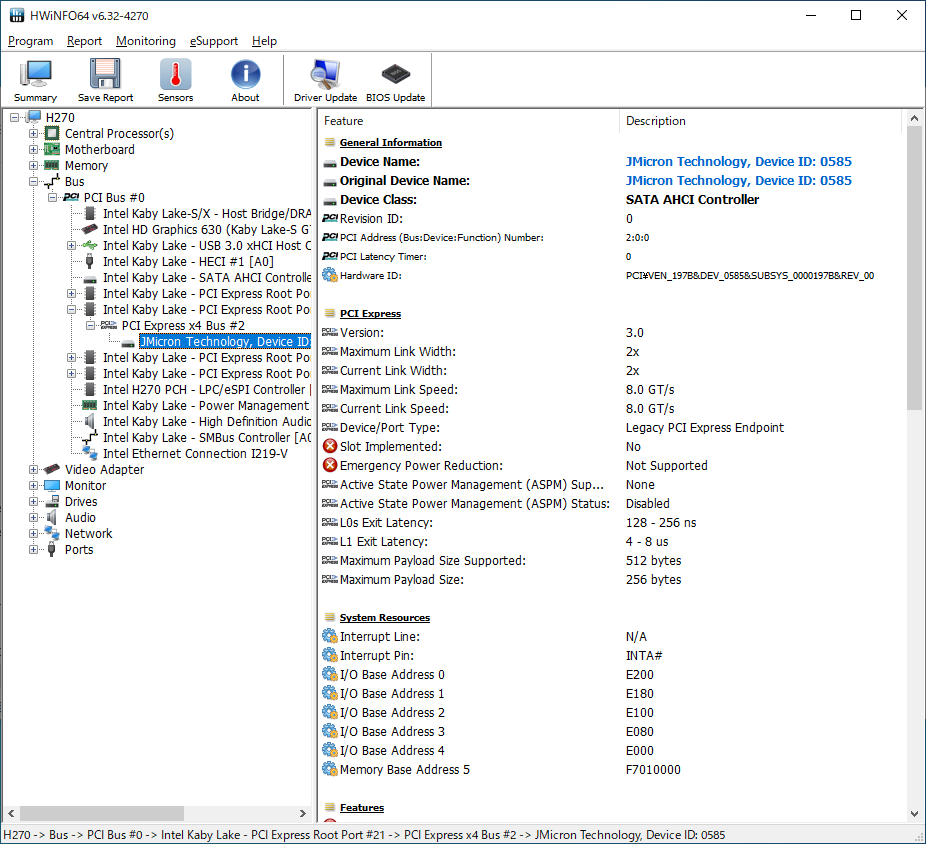Viewport: 926px width, 844px height.
Task: Collapse the PCI Bus #0 node
Action: (53, 197)
